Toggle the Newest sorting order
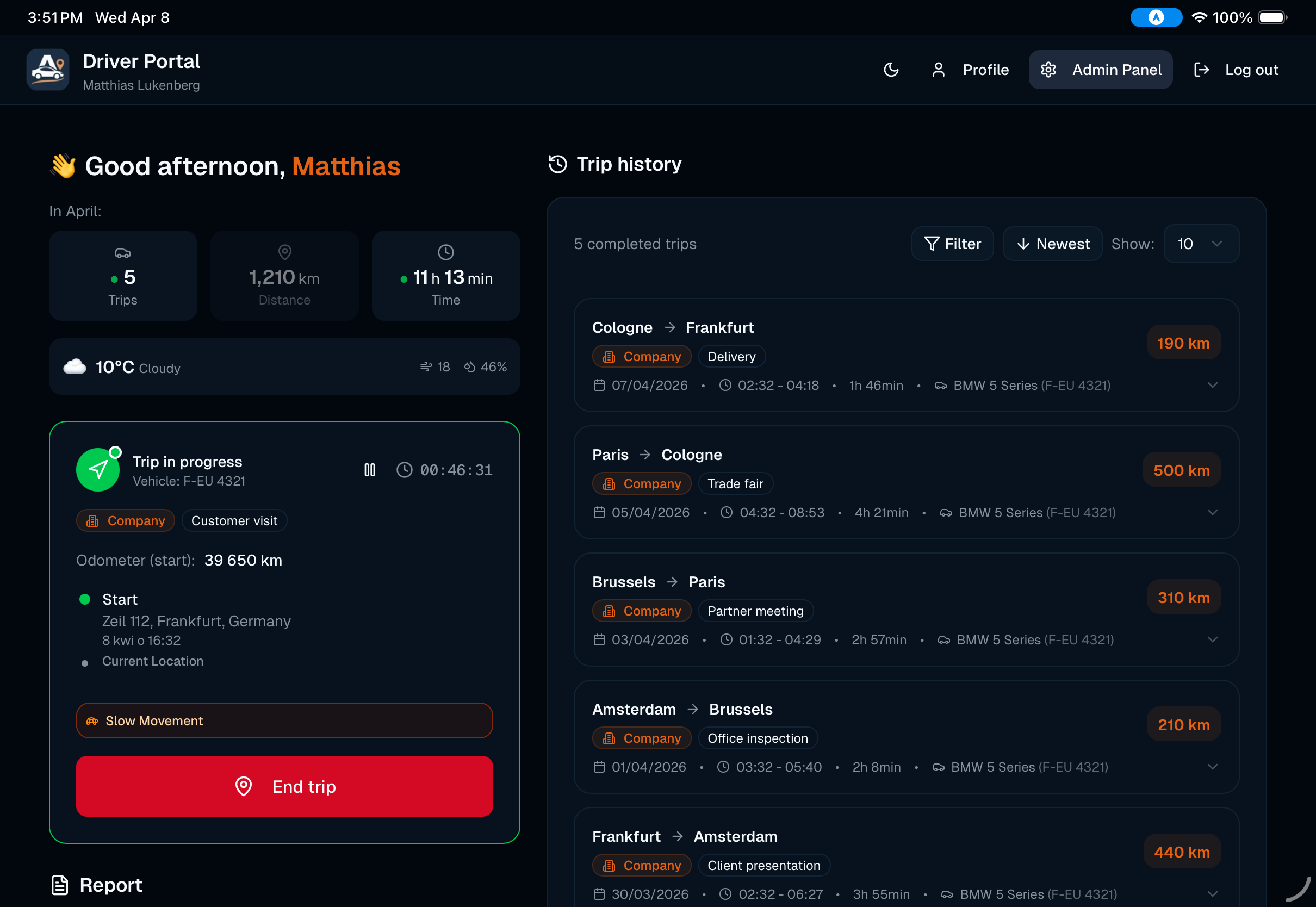The height and width of the screenshot is (907, 1316). (x=1052, y=243)
